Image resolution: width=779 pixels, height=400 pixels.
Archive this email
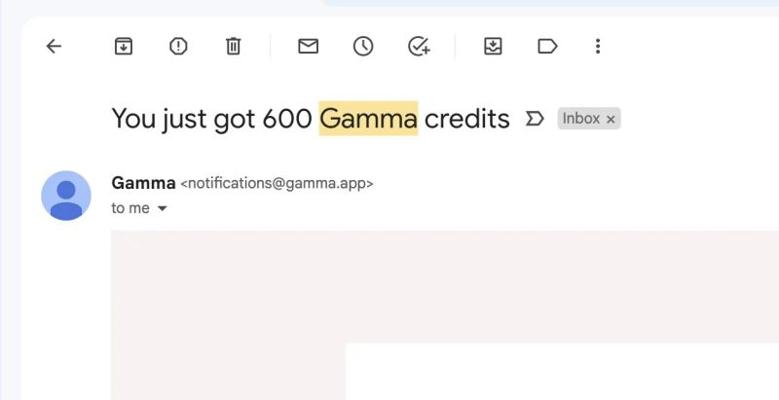[x=123, y=46]
